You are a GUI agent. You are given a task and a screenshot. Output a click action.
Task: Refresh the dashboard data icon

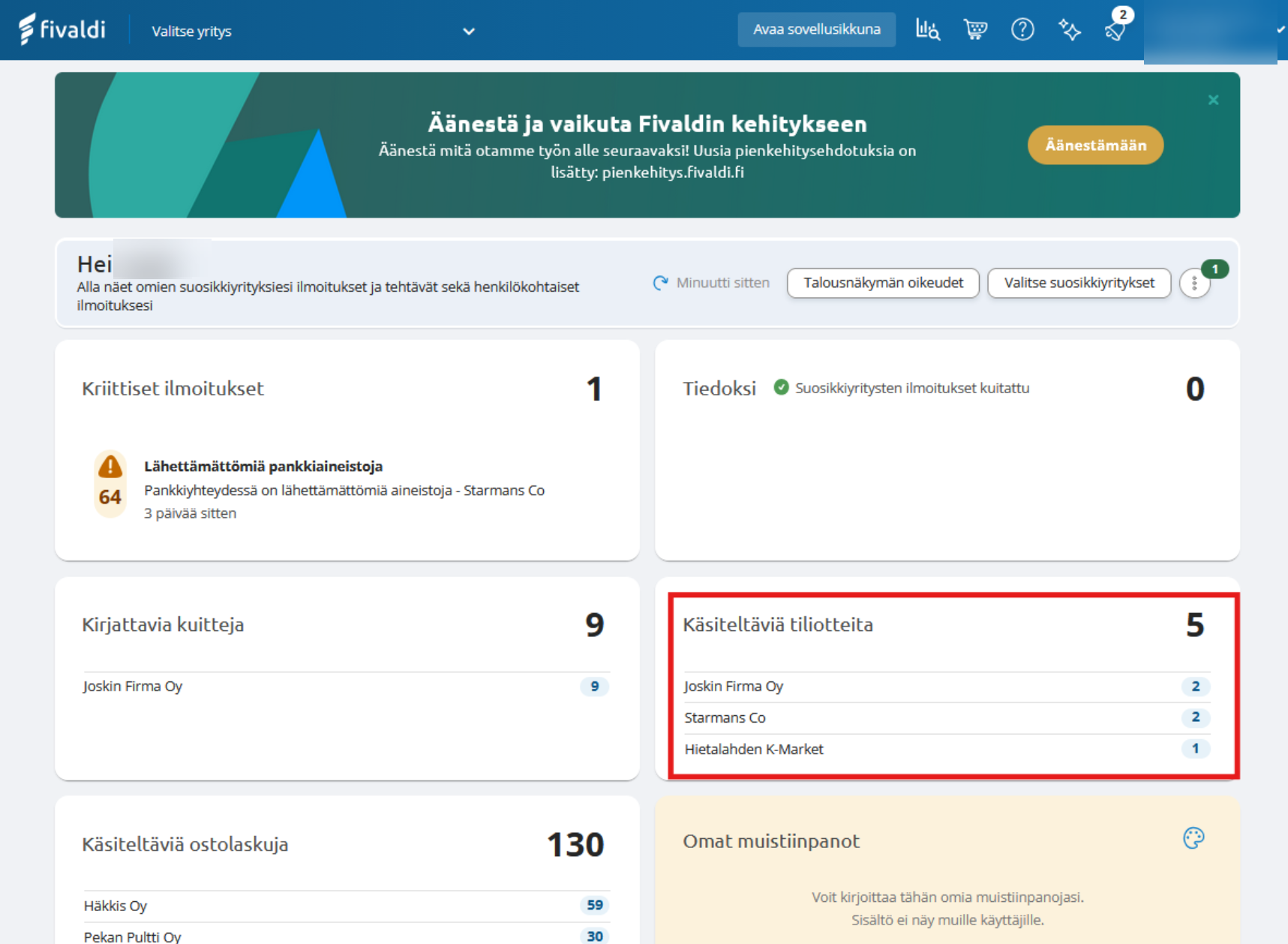(x=660, y=283)
